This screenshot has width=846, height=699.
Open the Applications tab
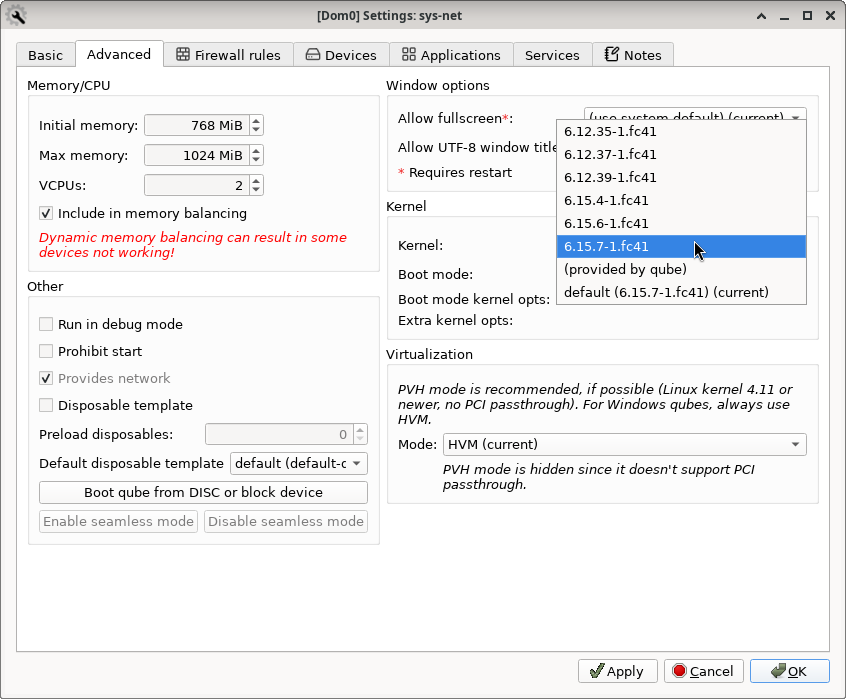coord(451,55)
